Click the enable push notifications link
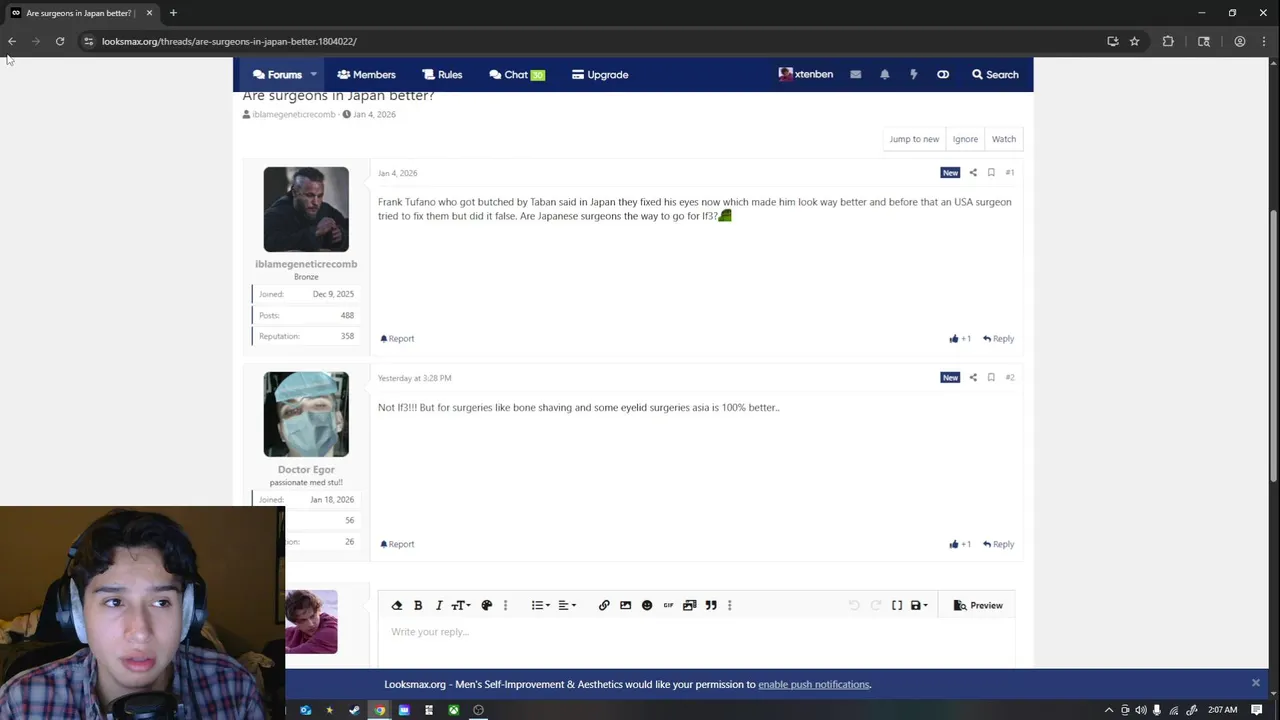Screen dimensions: 1280x720 tap(814, 685)
